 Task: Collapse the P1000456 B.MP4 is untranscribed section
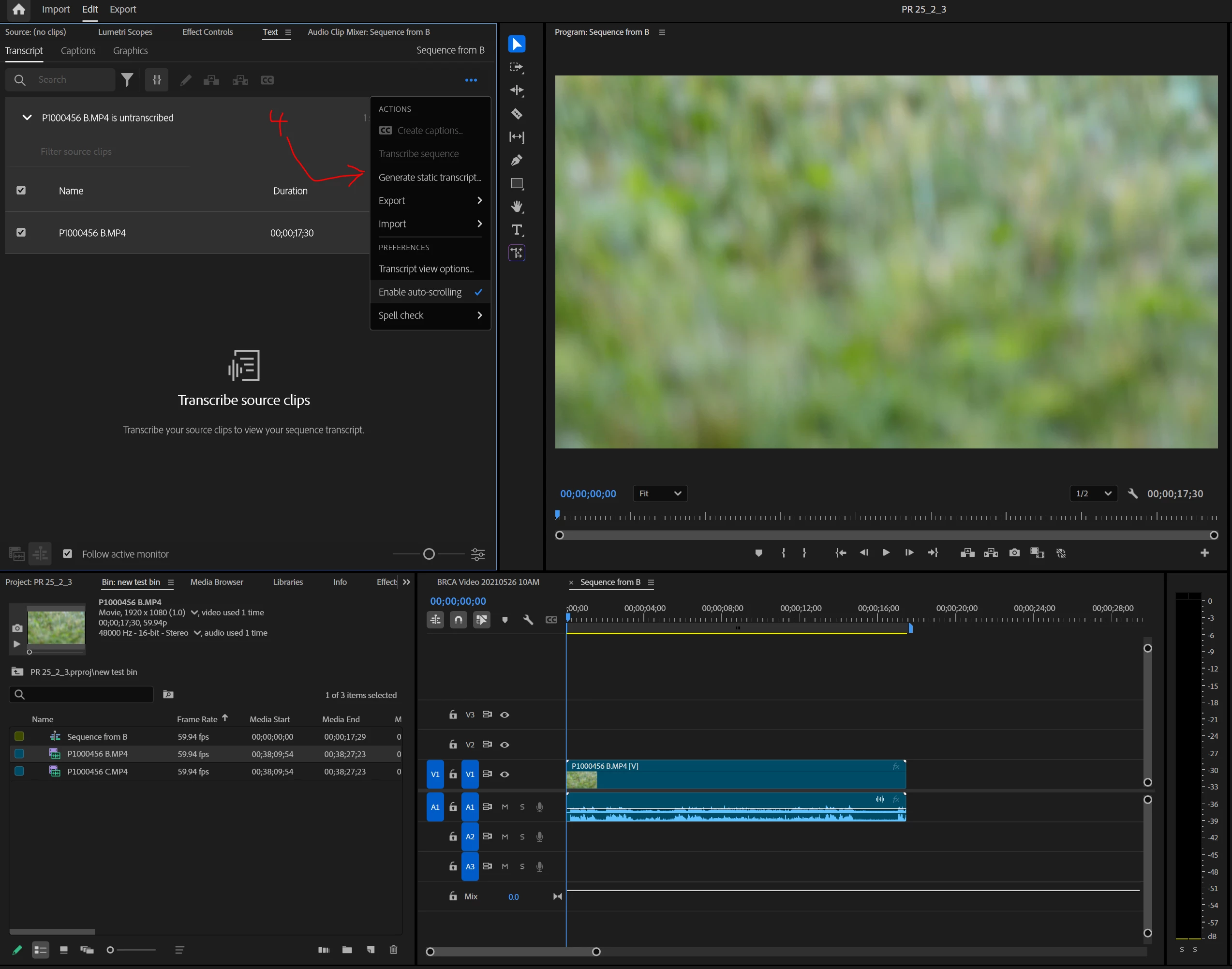pyautogui.click(x=27, y=118)
